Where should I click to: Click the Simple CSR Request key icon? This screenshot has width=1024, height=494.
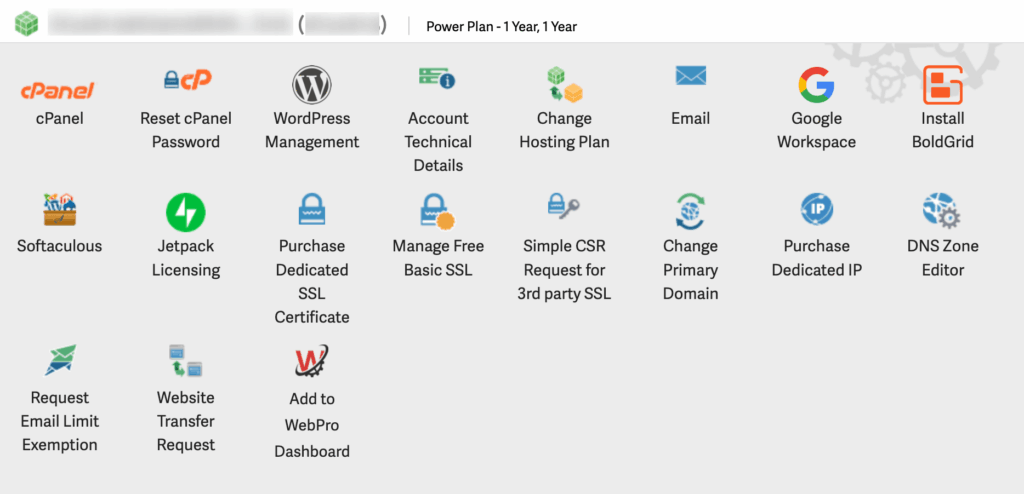(x=564, y=205)
